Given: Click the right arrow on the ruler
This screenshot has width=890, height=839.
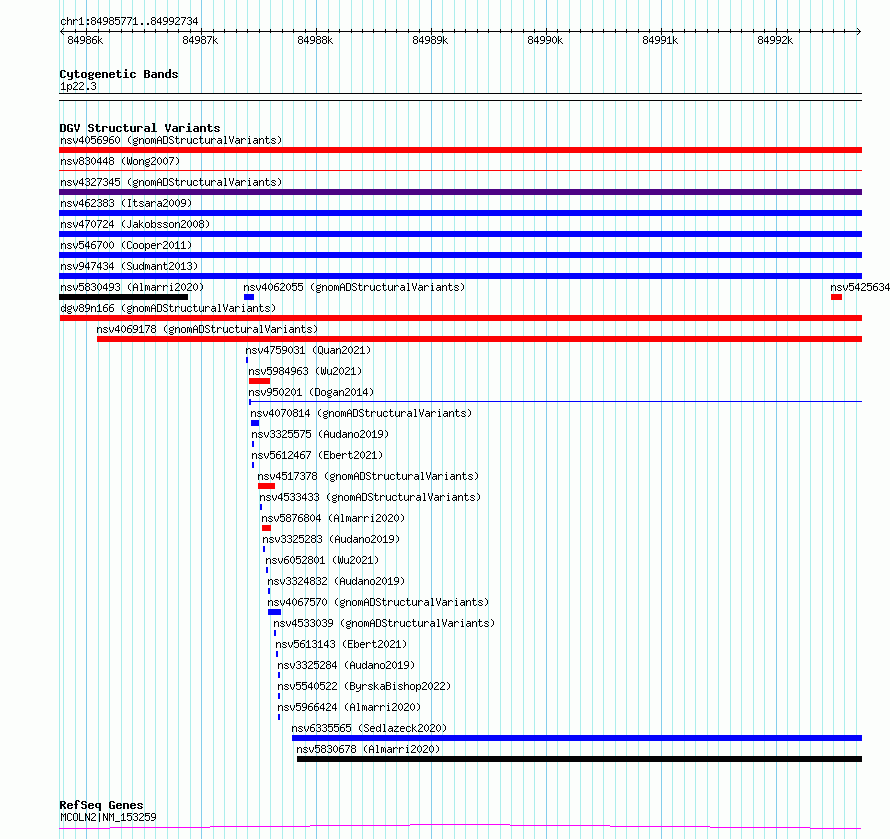Looking at the screenshot, I should pyautogui.click(x=859, y=31).
